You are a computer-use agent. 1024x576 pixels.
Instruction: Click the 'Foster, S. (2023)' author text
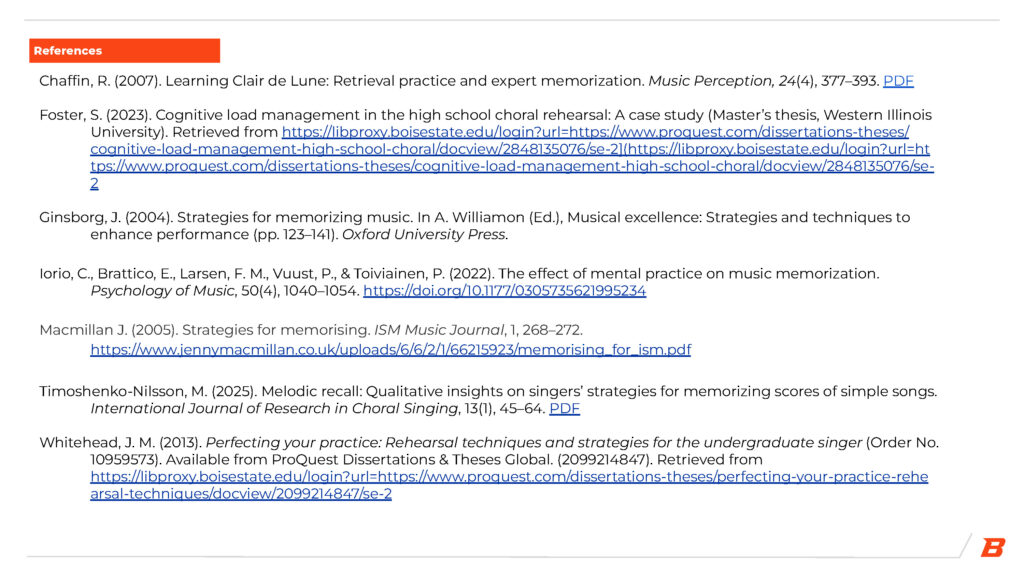[93, 115]
